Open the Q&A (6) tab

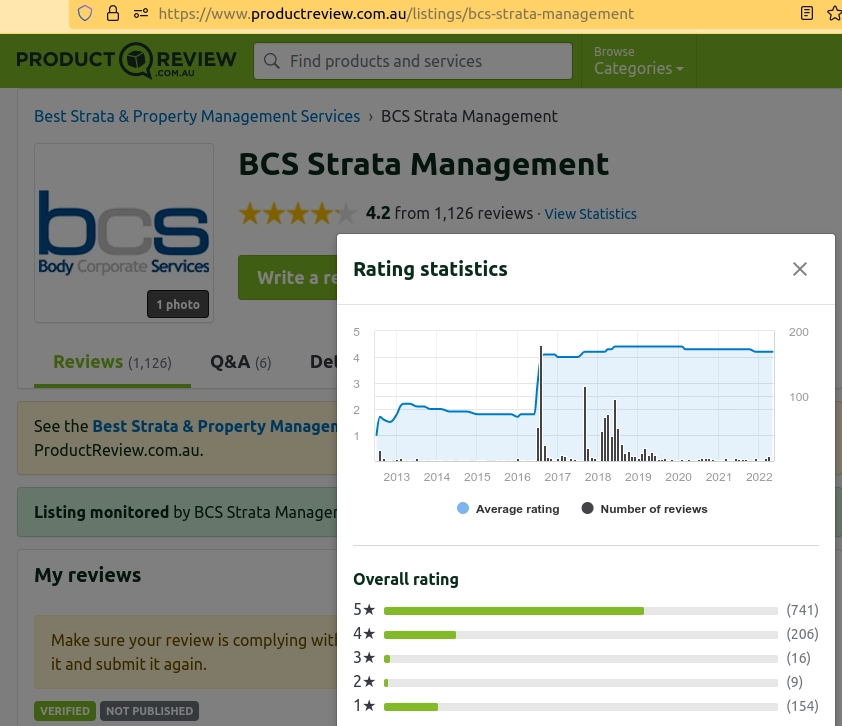click(x=241, y=362)
